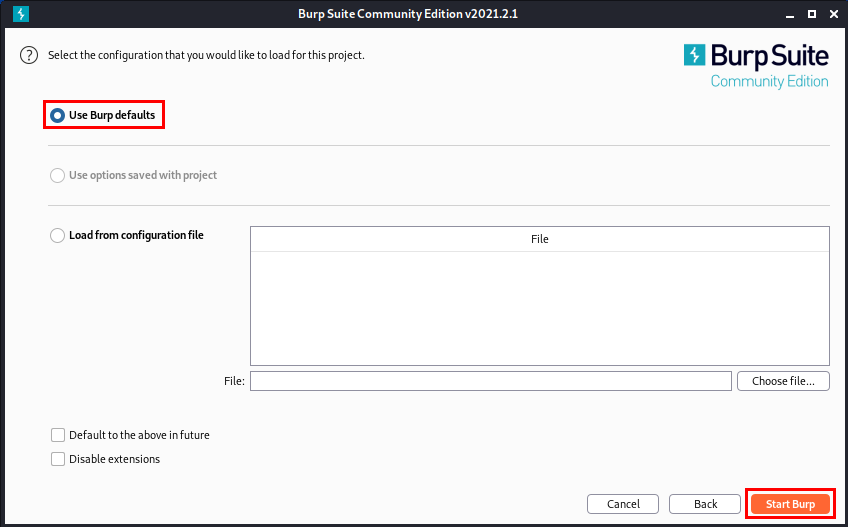848x527 pixels.
Task: Click into the File path input field
Action: click(491, 381)
